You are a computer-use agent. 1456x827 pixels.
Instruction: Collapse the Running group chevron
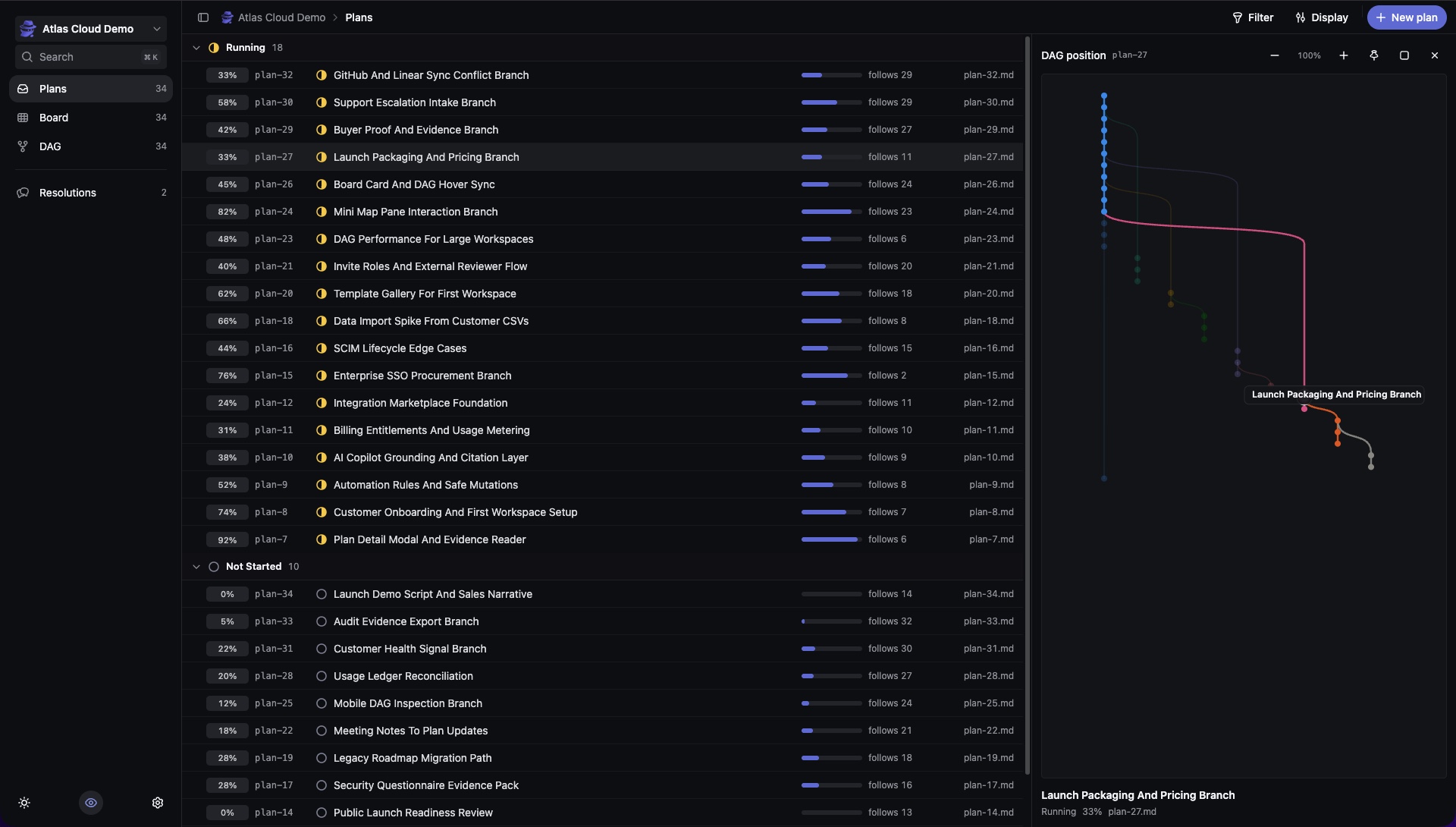click(x=196, y=48)
